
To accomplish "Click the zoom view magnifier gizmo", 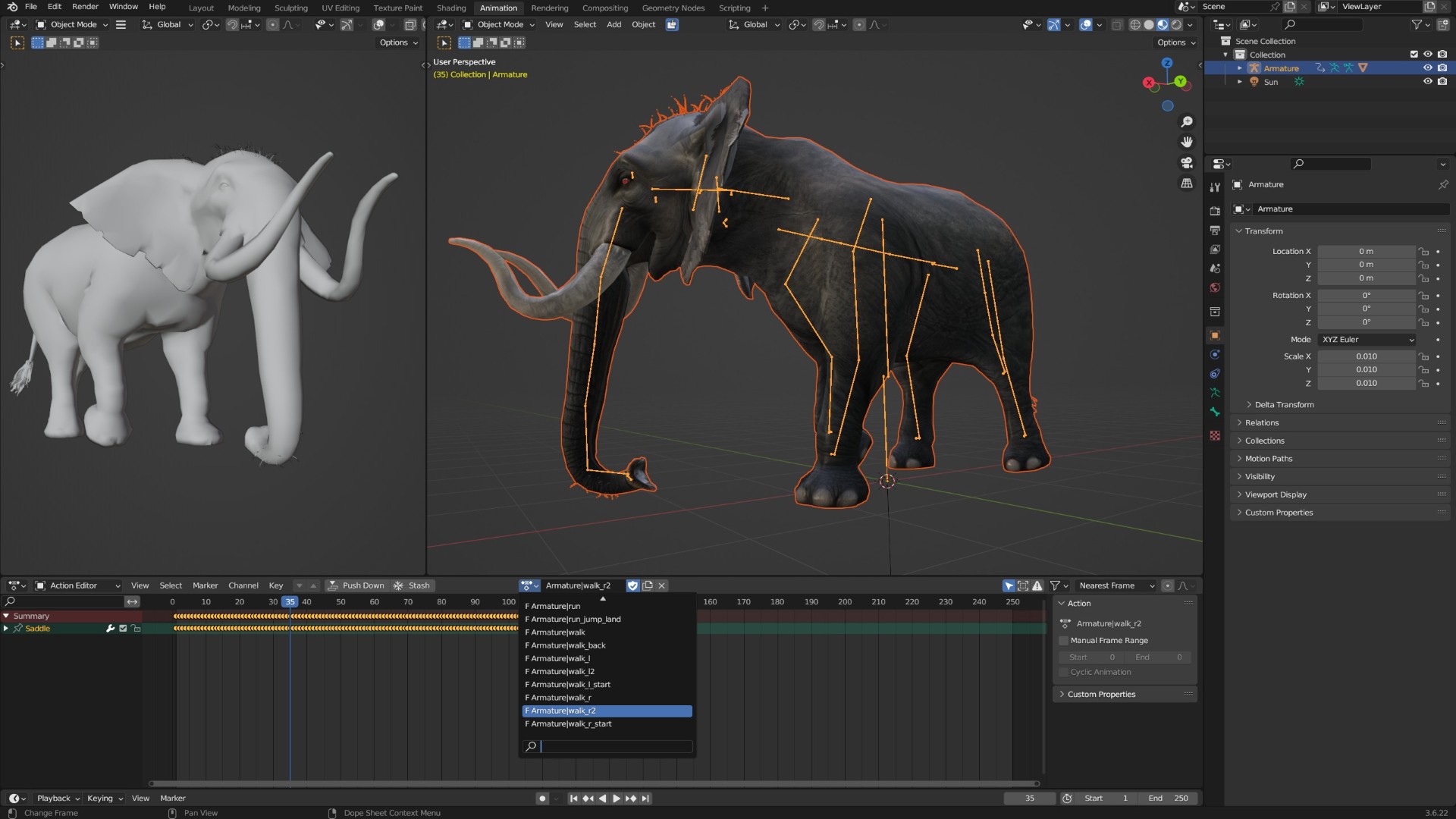I will [x=1187, y=122].
